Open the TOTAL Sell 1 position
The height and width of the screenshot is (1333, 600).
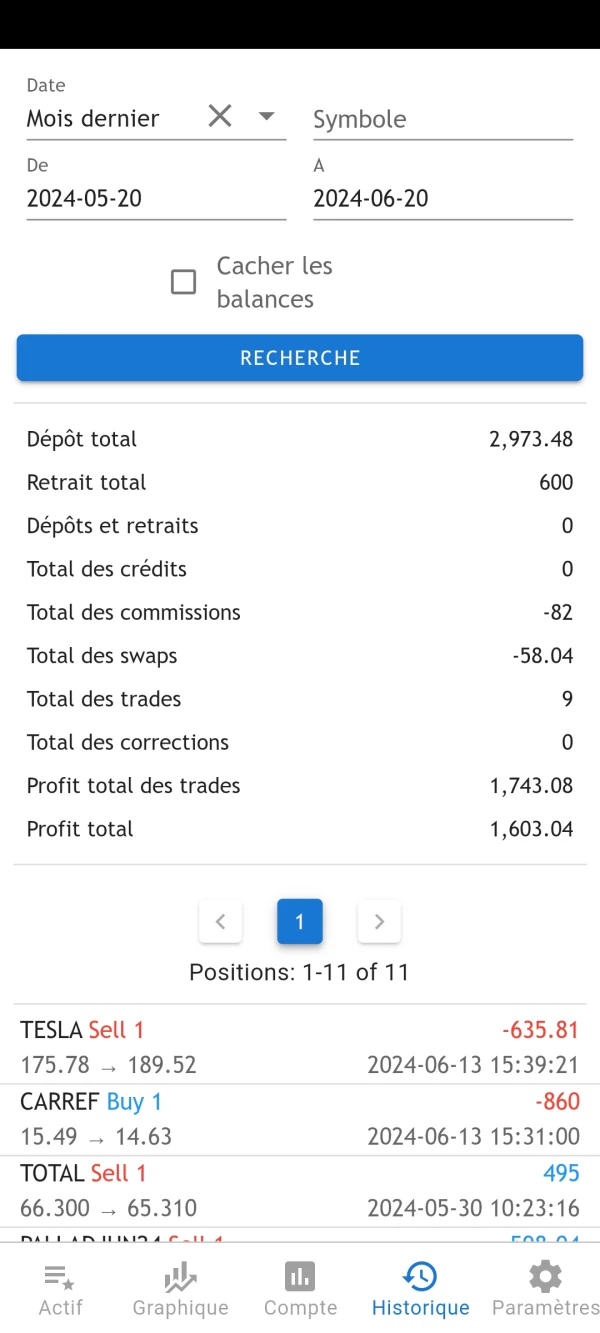point(300,1190)
